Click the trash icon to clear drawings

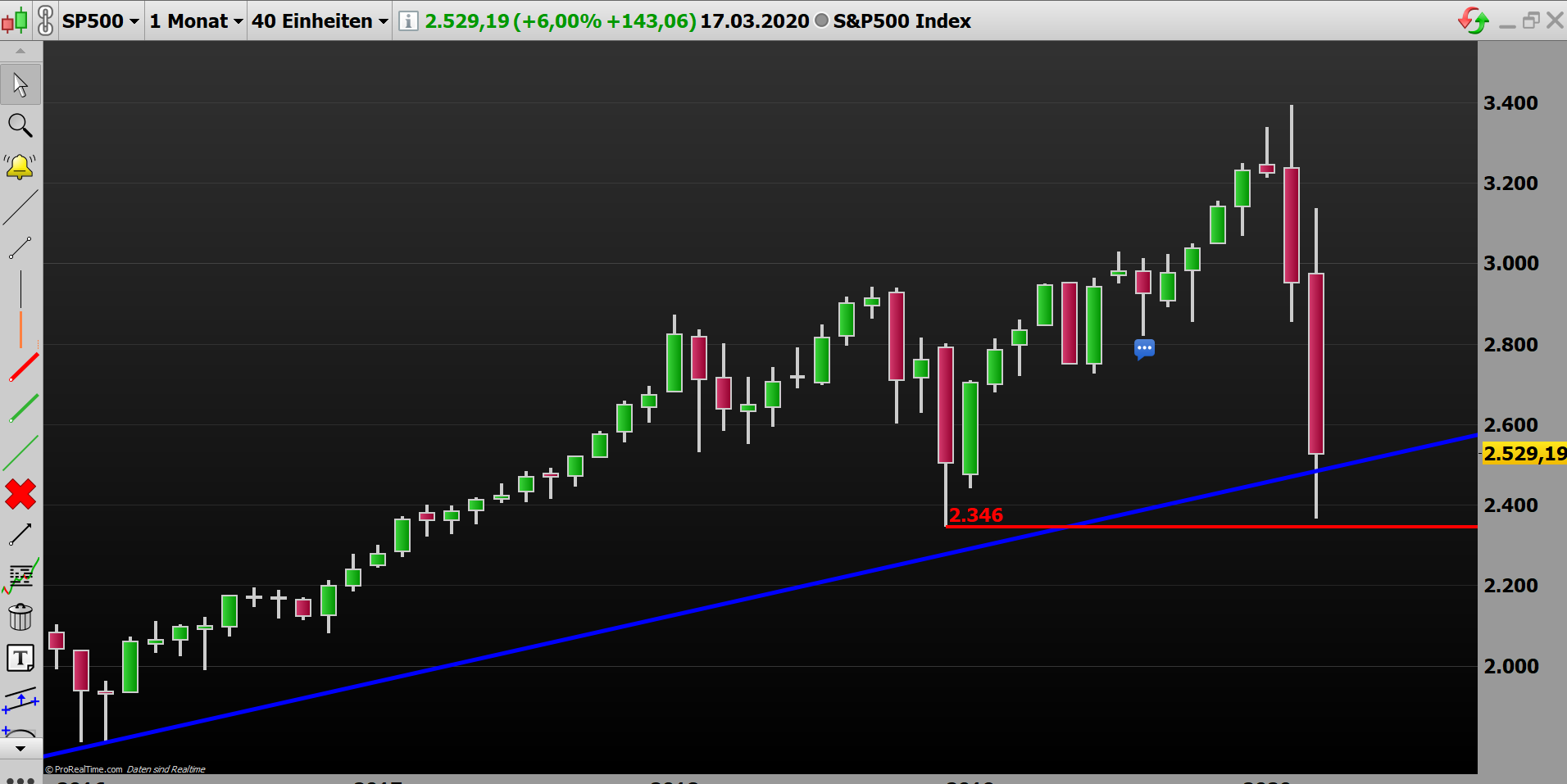click(20, 616)
